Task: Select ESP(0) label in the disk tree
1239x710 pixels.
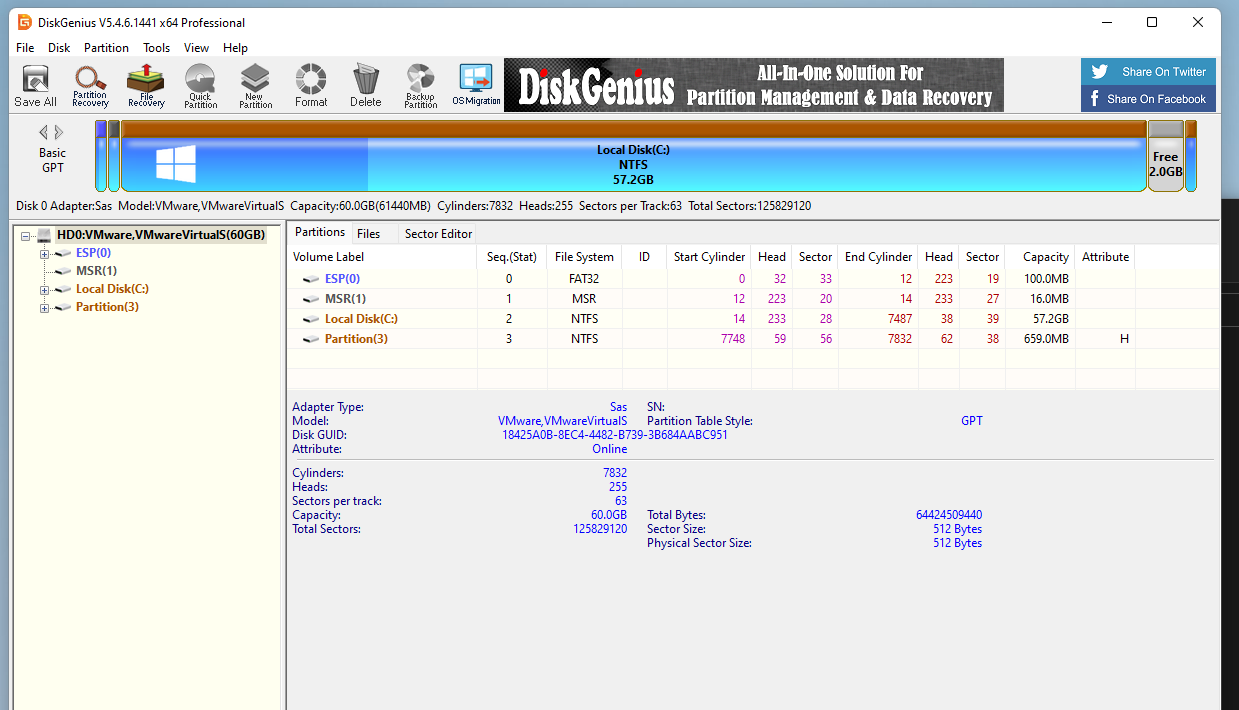Action: click(93, 253)
